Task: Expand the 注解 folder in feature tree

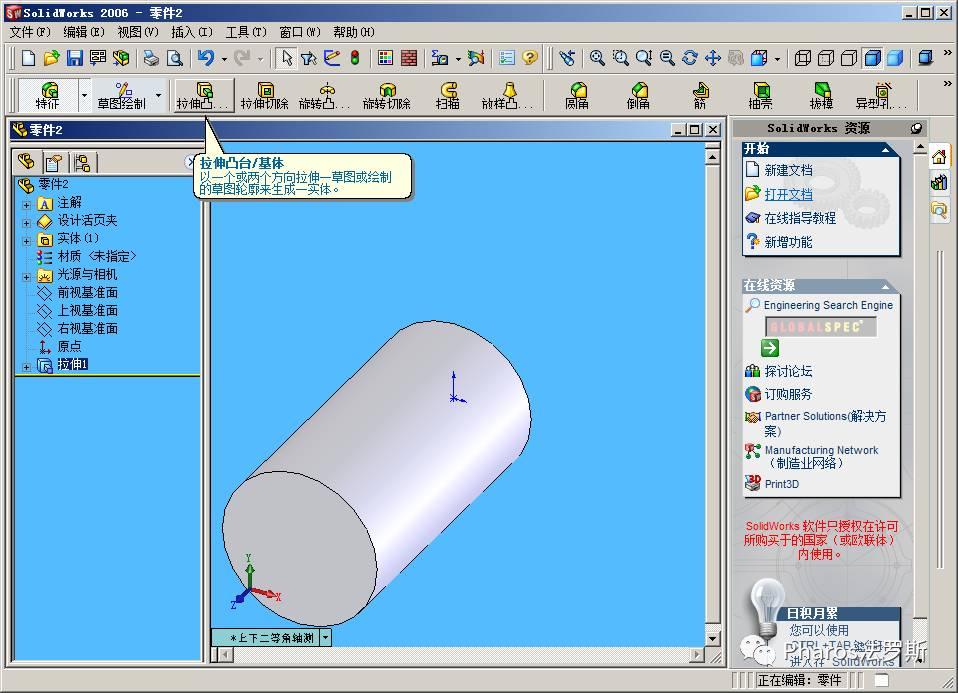Action: pyautogui.click(x=27, y=204)
